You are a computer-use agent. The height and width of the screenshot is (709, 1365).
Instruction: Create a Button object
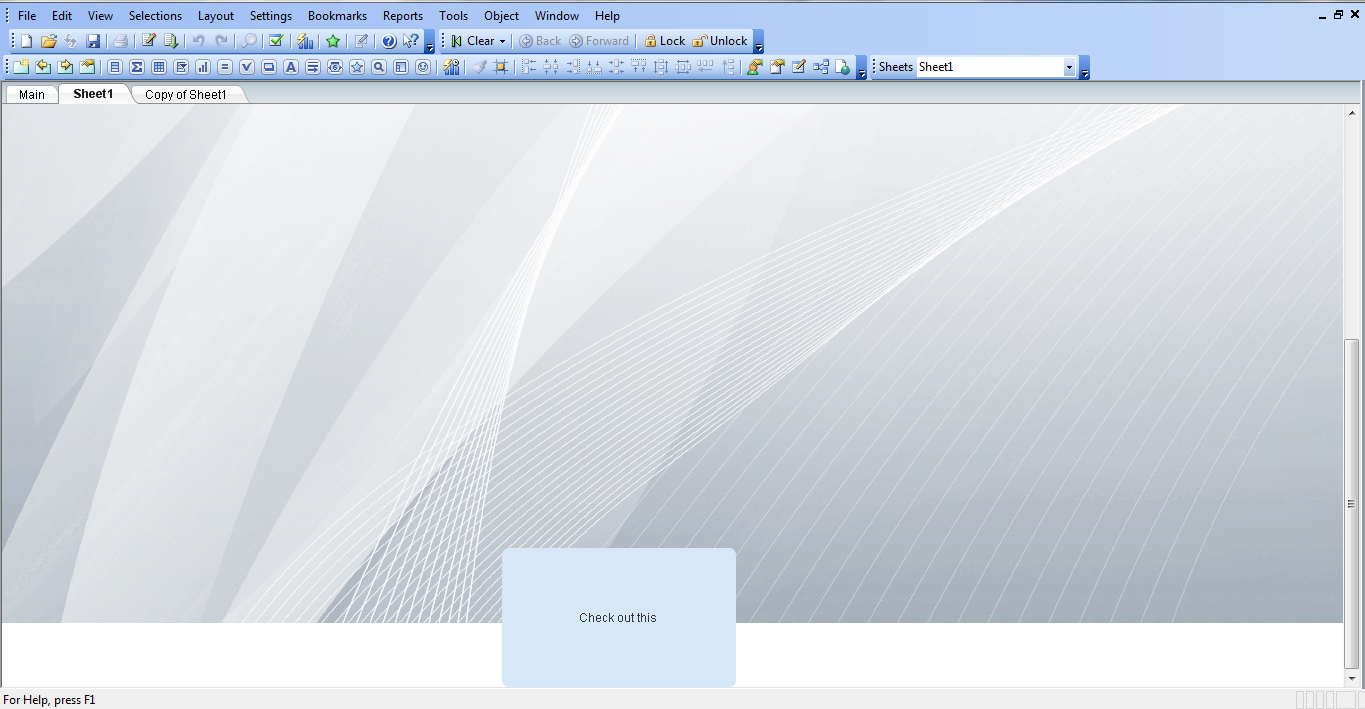[x=269, y=66]
